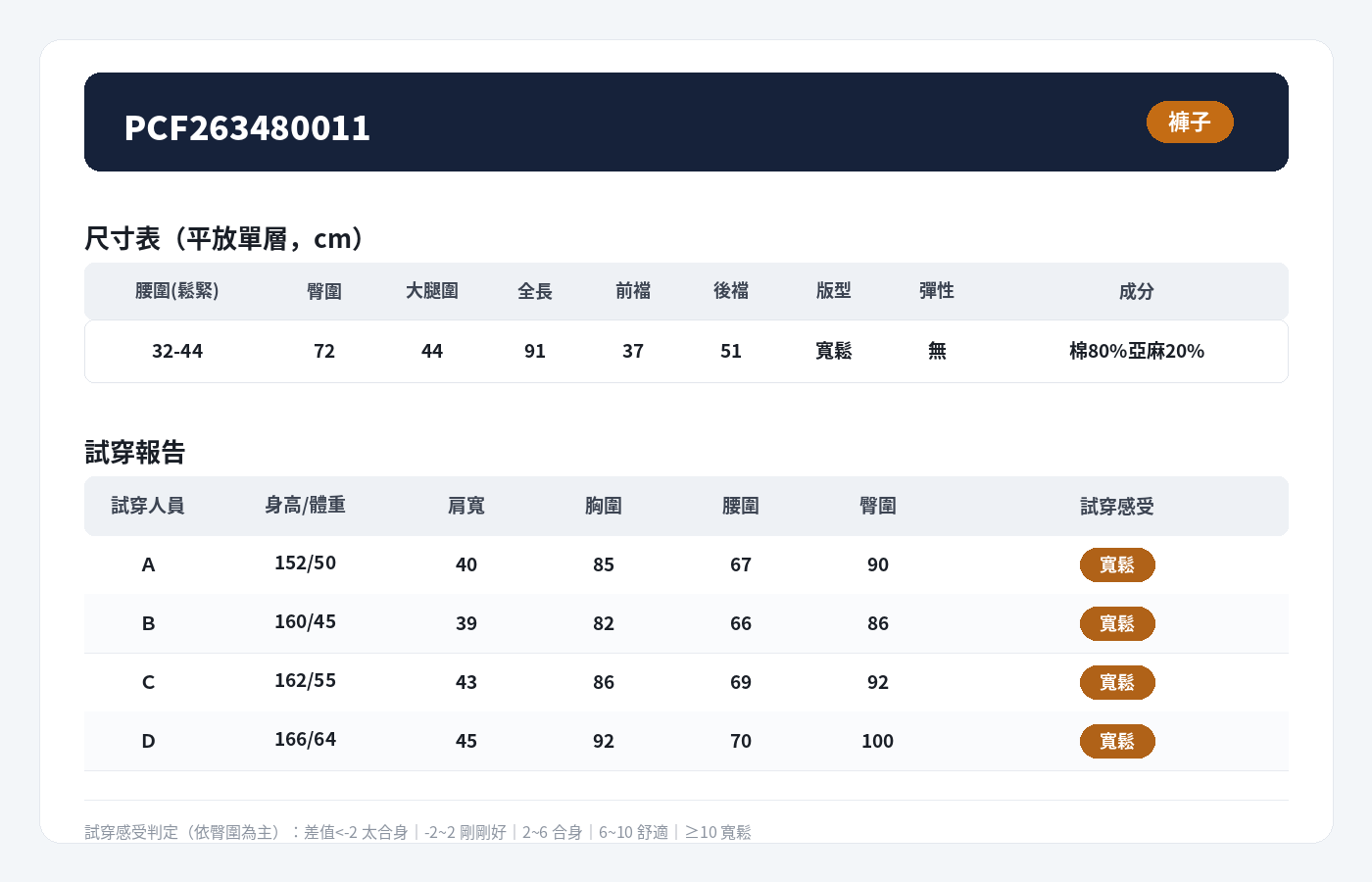Click the 試穿報告 section heading
The width and height of the screenshot is (1372, 882).
click(x=135, y=452)
